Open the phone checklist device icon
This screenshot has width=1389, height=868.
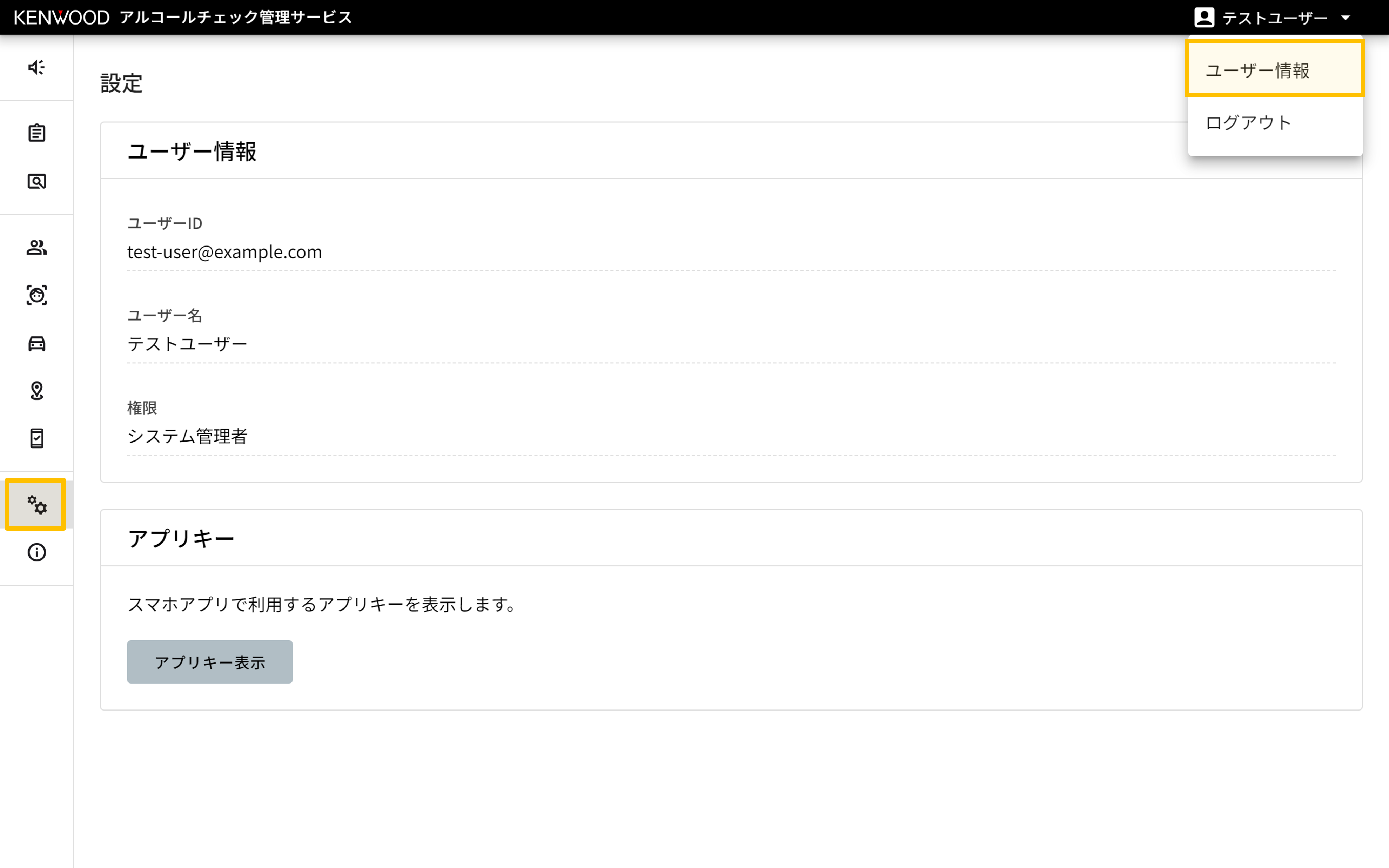click(x=36, y=439)
